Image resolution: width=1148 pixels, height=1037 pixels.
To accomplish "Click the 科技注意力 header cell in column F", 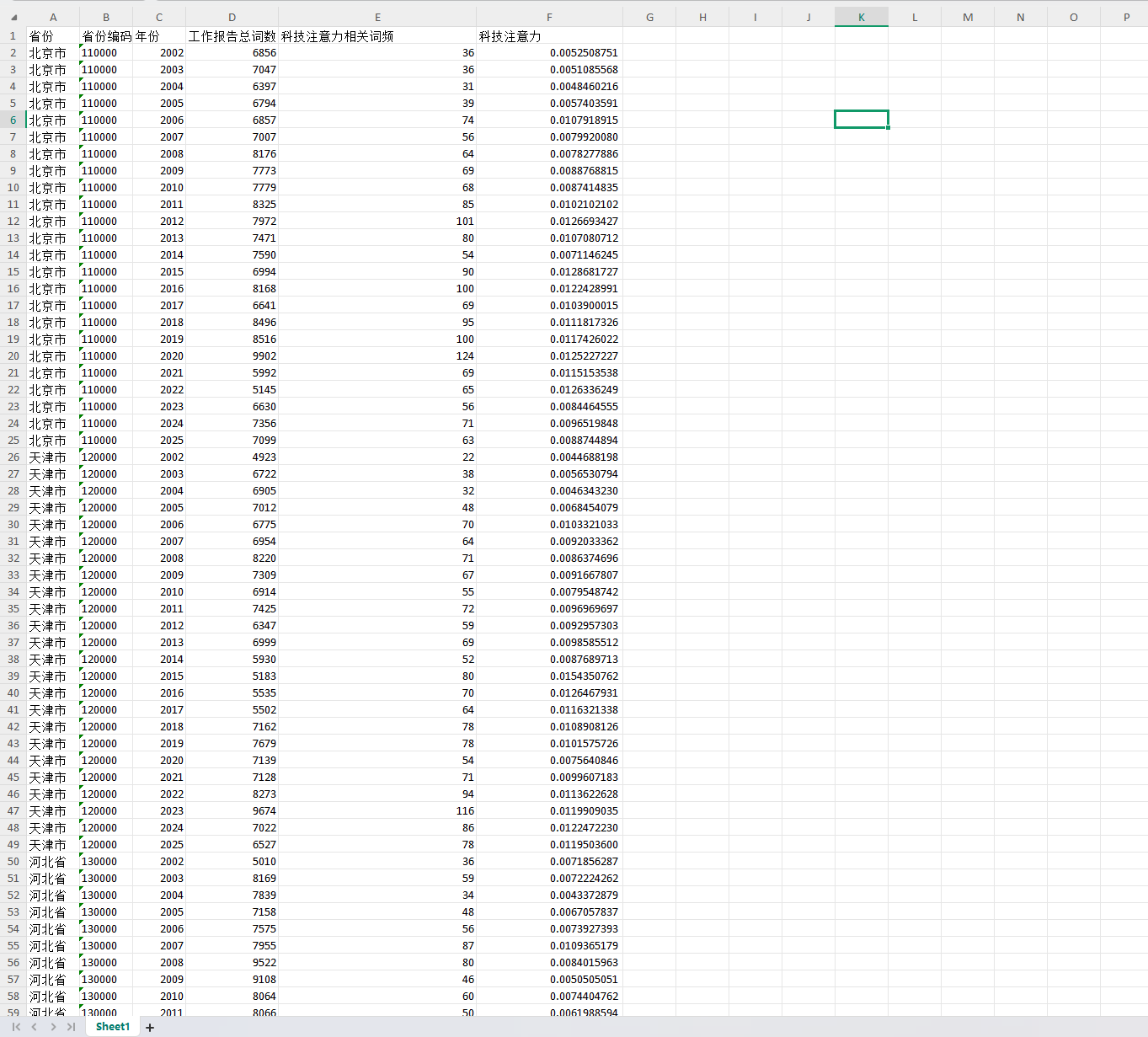I will (x=550, y=36).
